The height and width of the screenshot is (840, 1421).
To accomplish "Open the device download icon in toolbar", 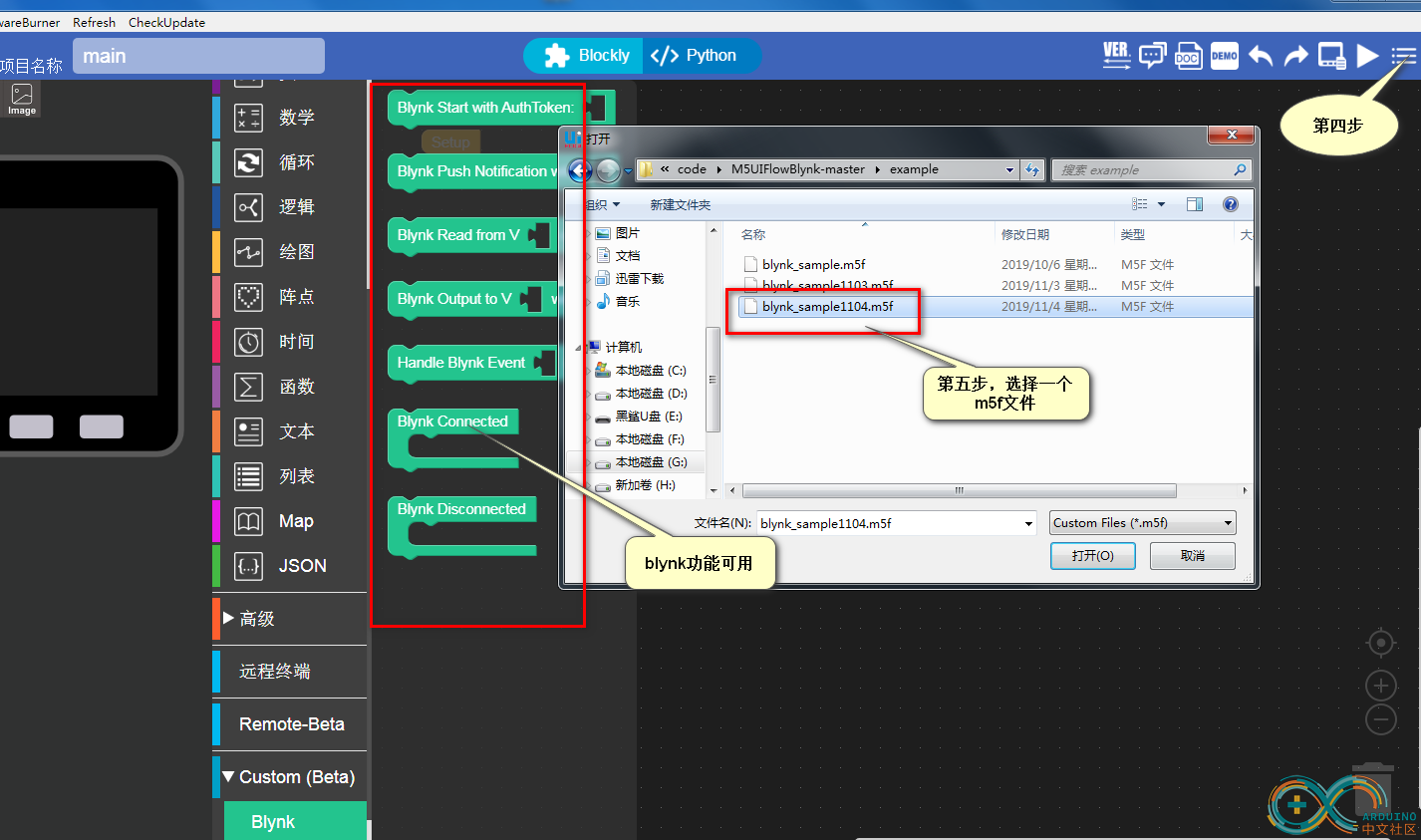I will click(x=1332, y=56).
